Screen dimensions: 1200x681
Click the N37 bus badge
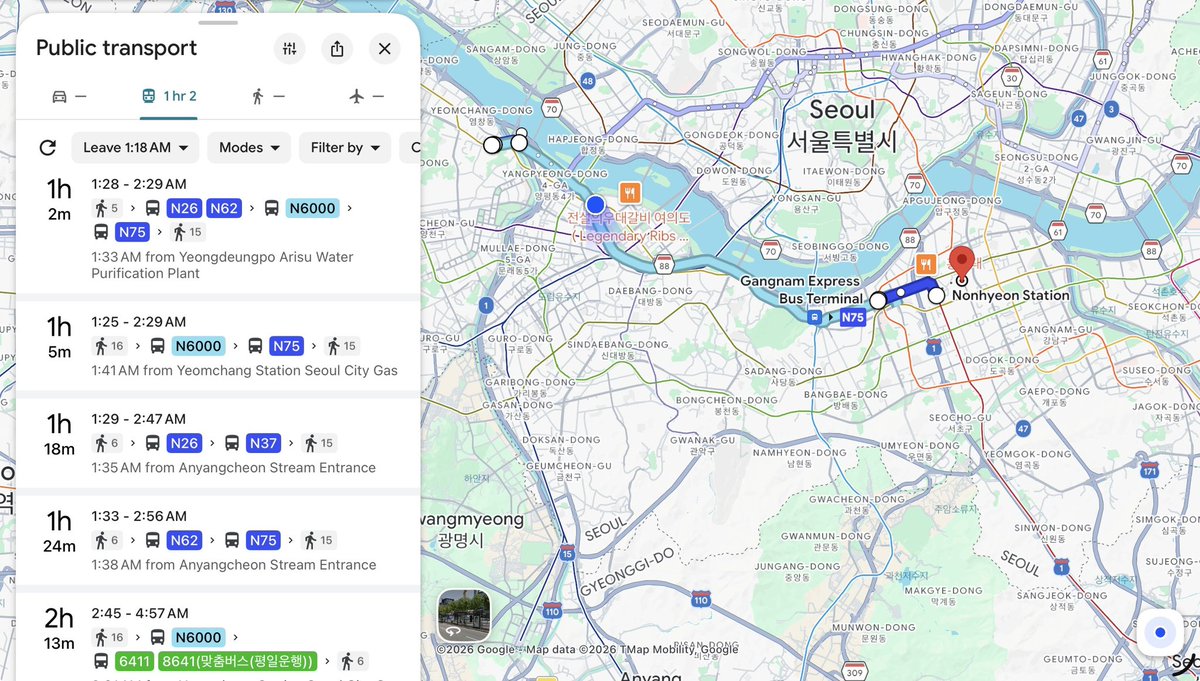[x=263, y=443]
